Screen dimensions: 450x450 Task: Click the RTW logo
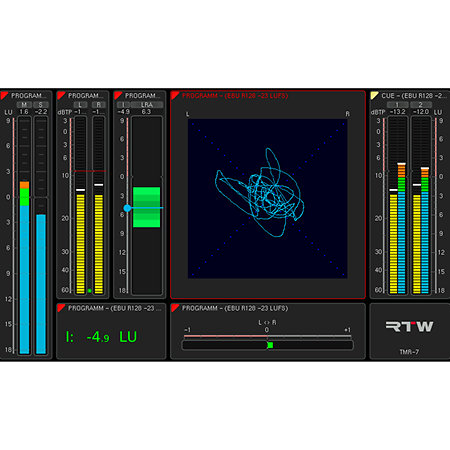coord(409,326)
